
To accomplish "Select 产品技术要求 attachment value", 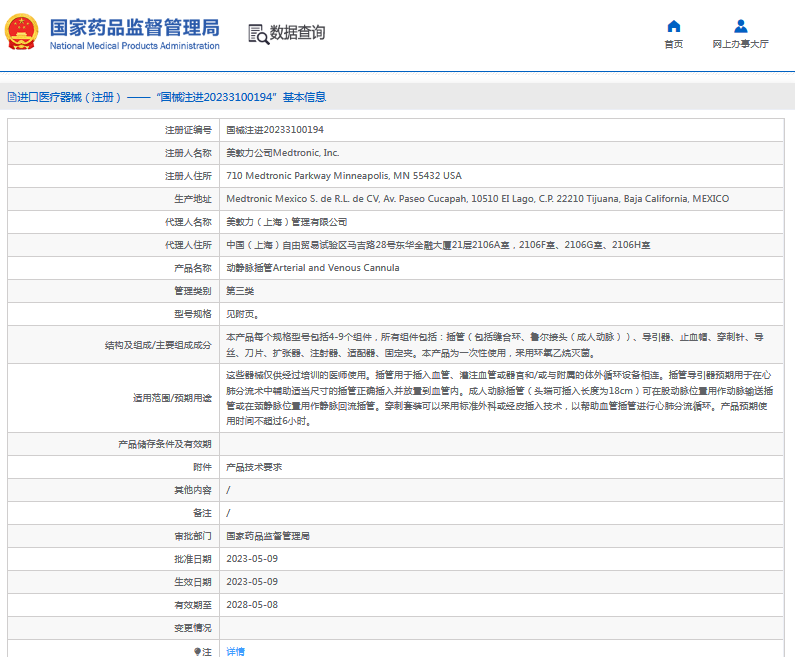I will 254,467.
